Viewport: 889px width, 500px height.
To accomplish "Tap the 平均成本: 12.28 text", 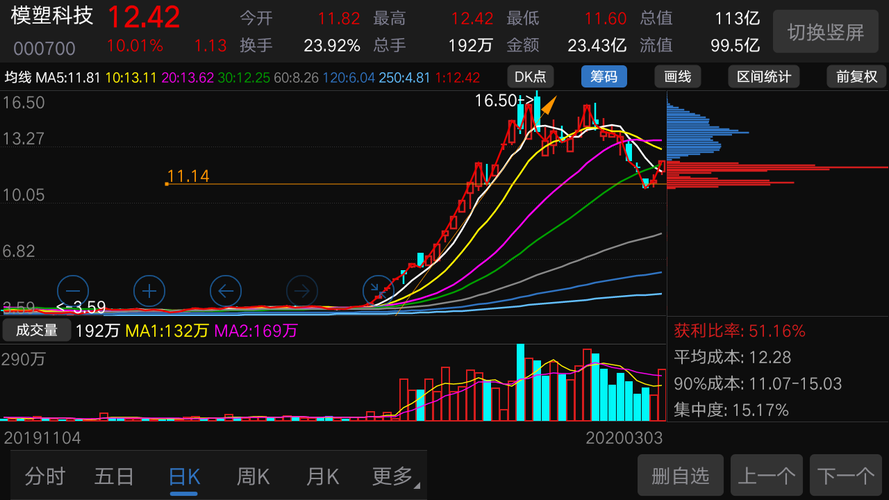I will [733, 357].
